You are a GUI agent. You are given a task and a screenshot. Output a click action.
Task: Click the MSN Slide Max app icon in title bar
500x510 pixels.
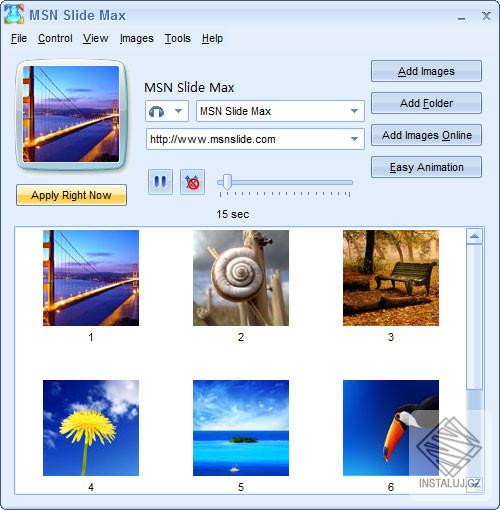tap(14, 14)
